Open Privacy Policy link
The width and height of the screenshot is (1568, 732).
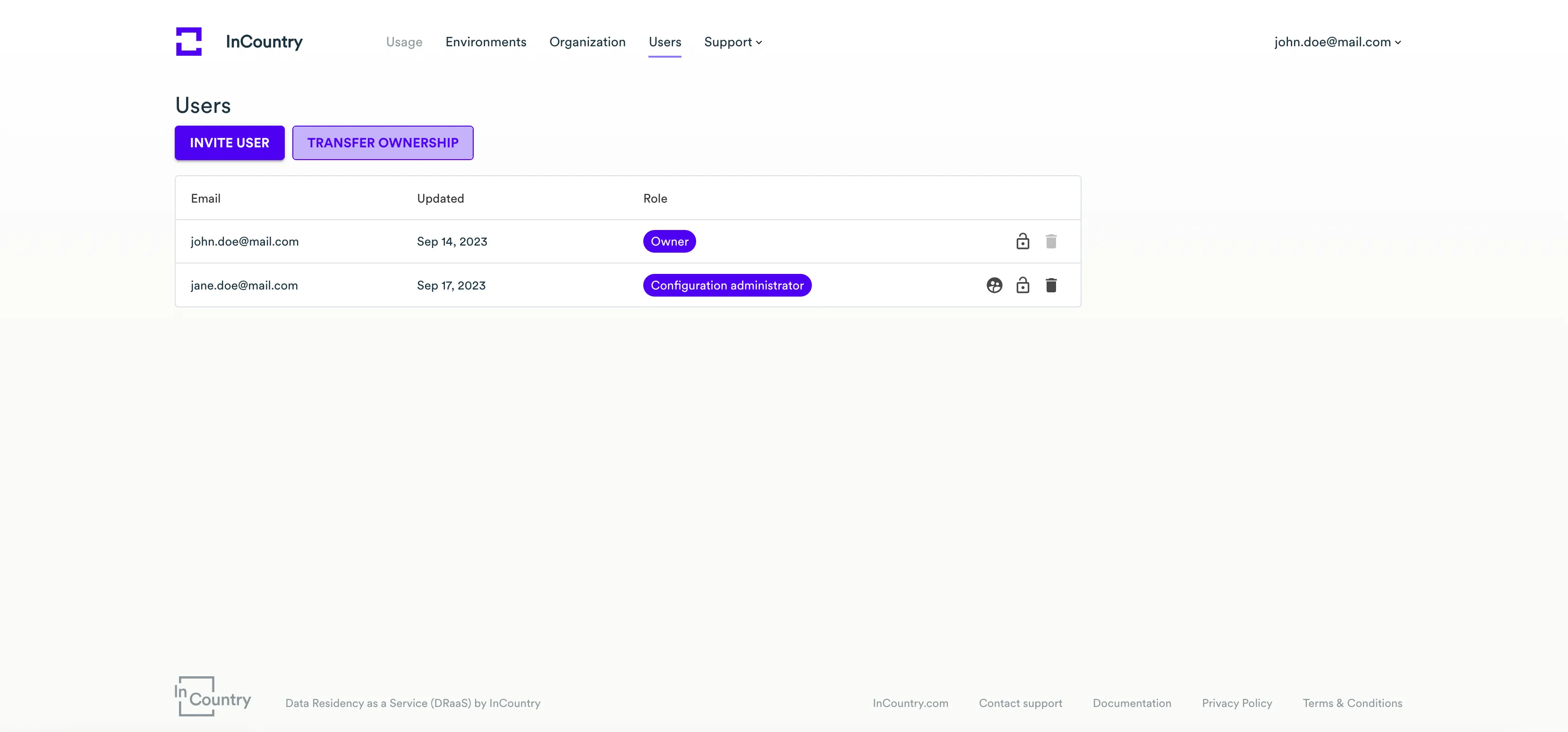click(1237, 703)
